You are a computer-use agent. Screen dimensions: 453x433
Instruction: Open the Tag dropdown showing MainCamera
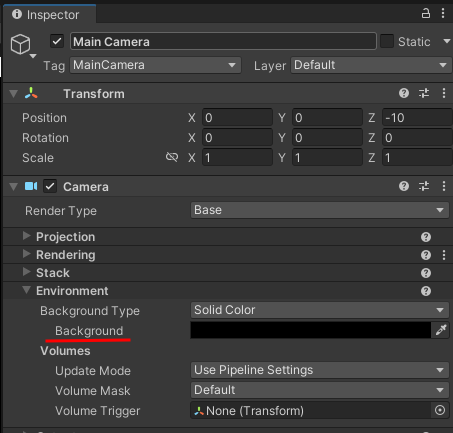click(155, 65)
